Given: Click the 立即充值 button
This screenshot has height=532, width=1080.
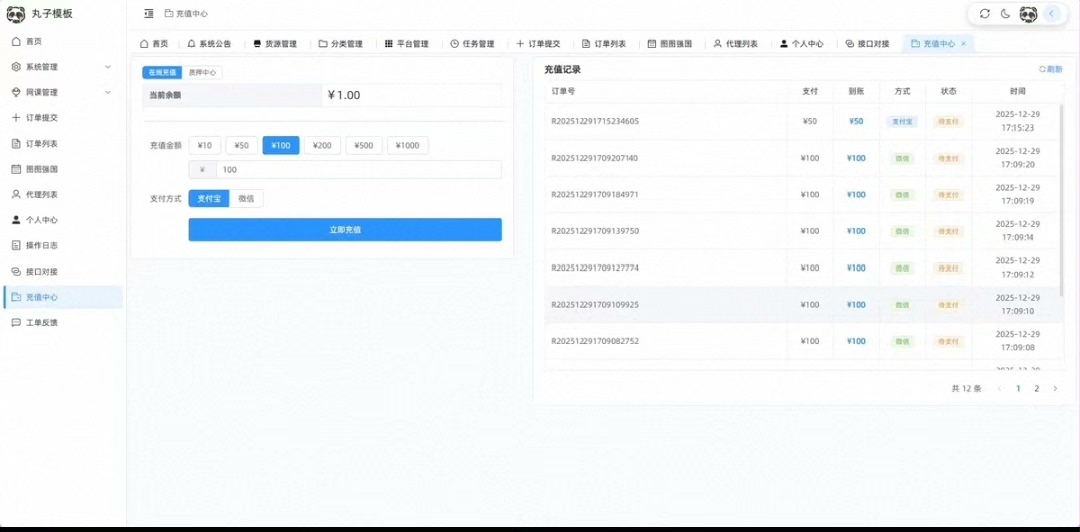Looking at the screenshot, I should (x=345, y=230).
